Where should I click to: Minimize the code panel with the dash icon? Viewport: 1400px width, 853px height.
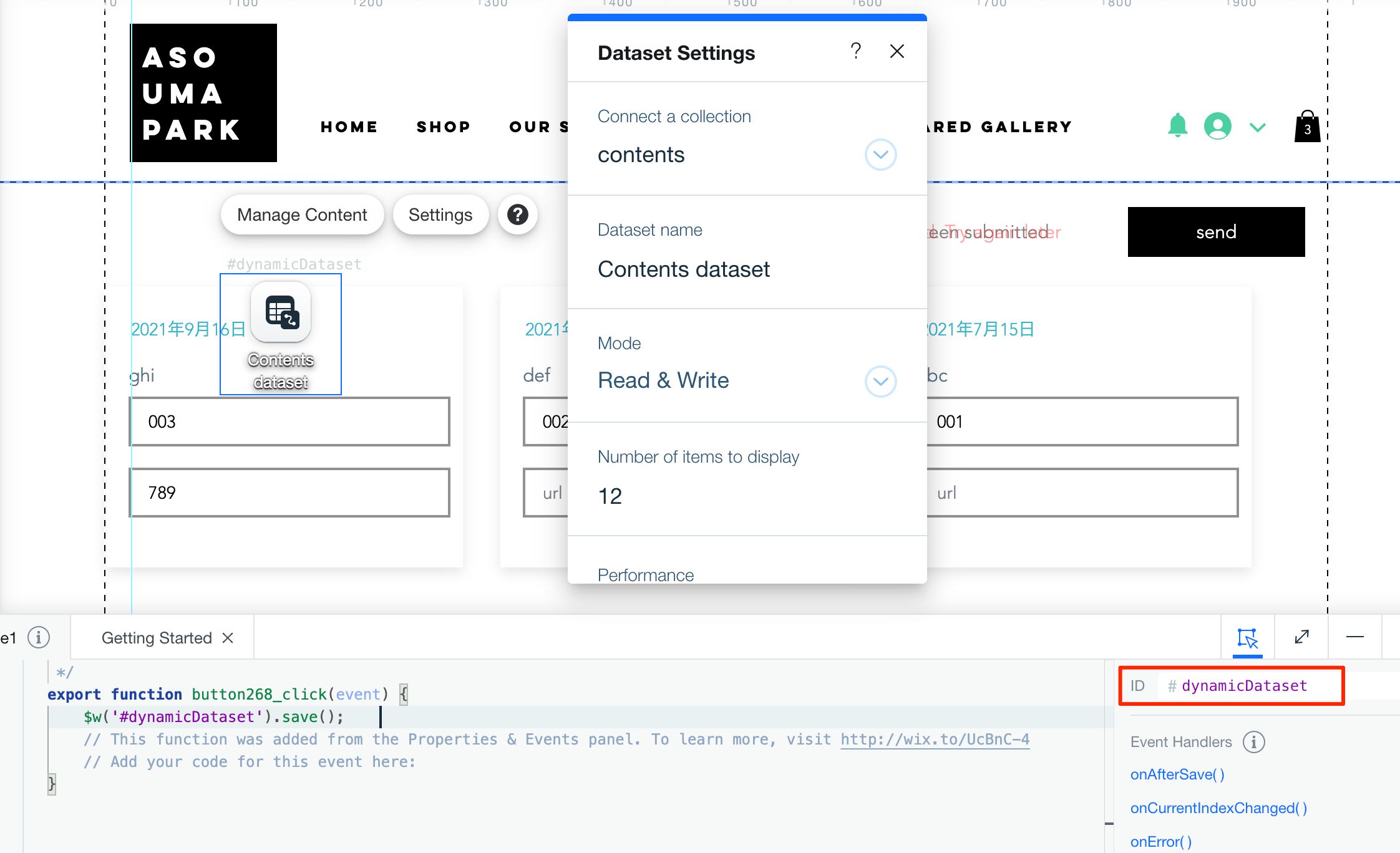[x=1354, y=637]
